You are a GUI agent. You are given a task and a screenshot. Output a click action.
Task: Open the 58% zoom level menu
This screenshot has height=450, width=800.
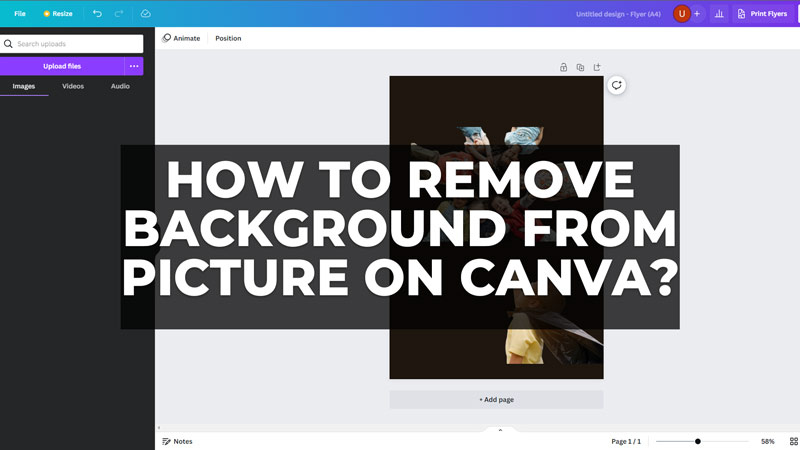tap(767, 441)
